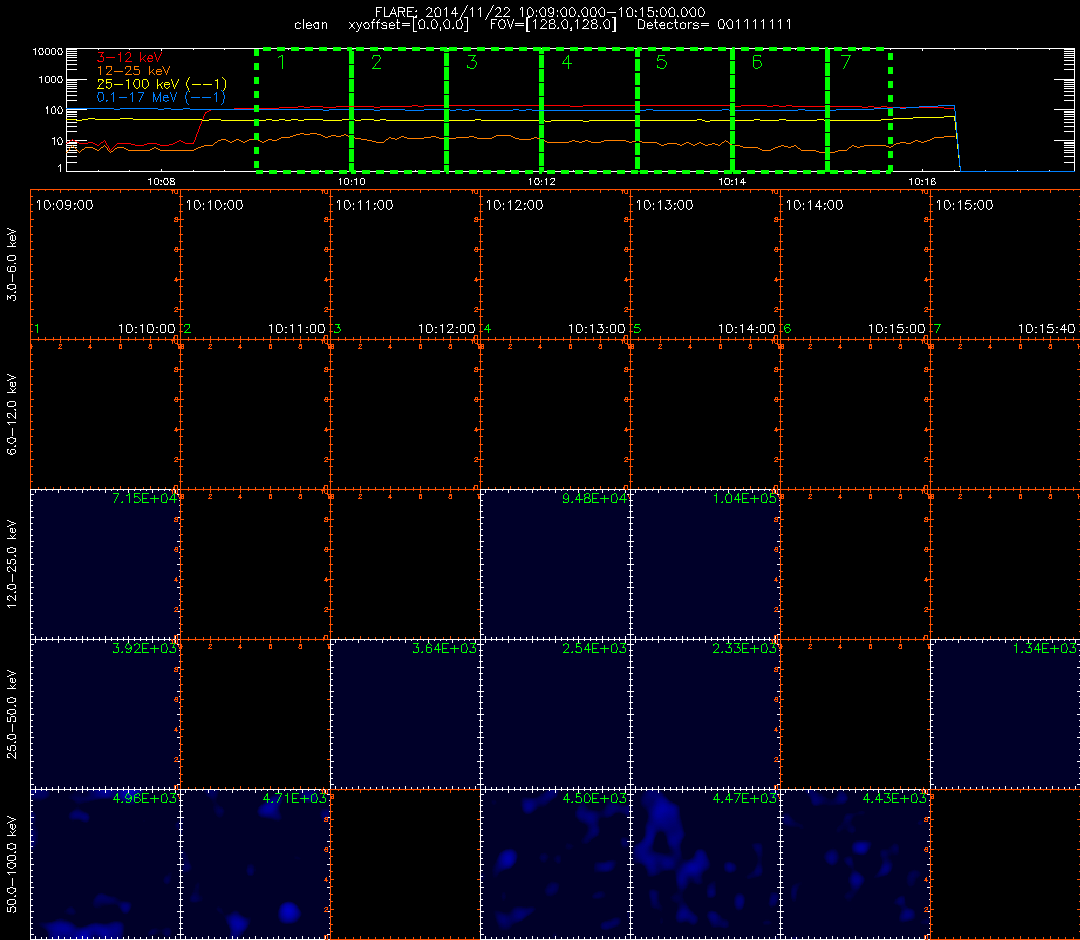Click the 10:12 tick label on time axis

[x=541, y=182]
